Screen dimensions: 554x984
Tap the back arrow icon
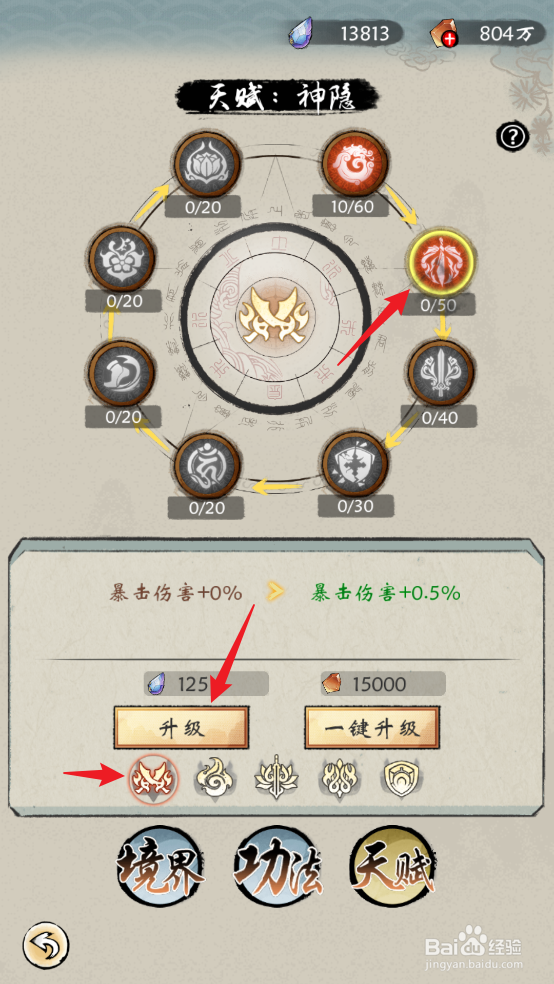(46, 942)
